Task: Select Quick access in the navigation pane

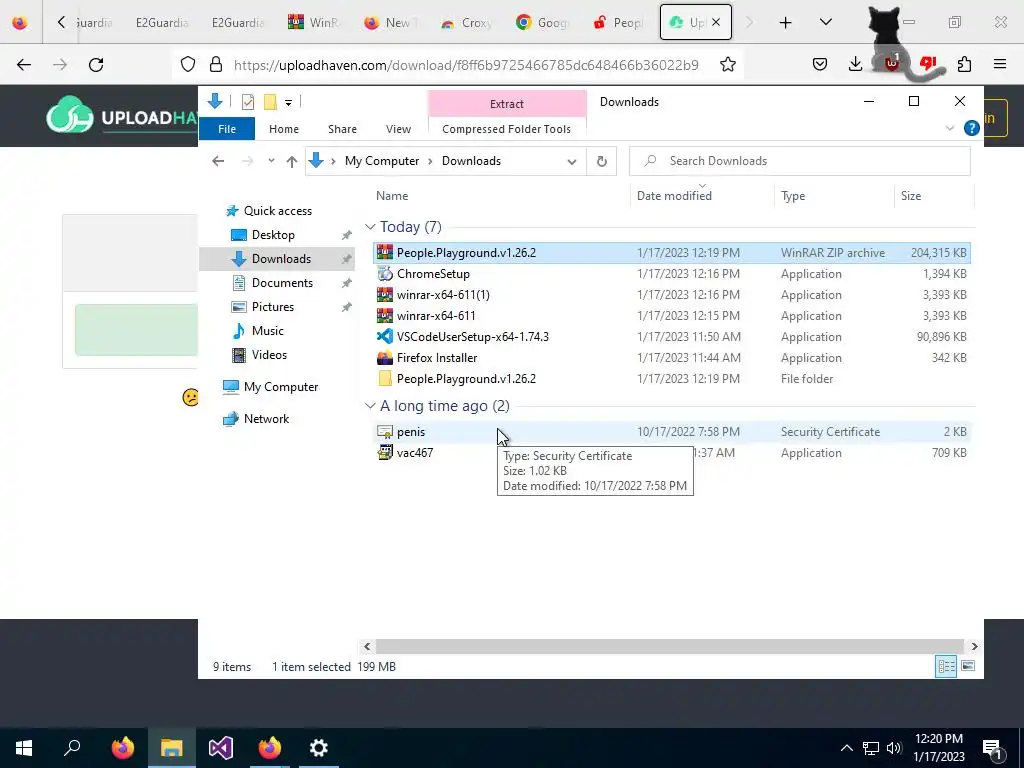Action: [278, 211]
